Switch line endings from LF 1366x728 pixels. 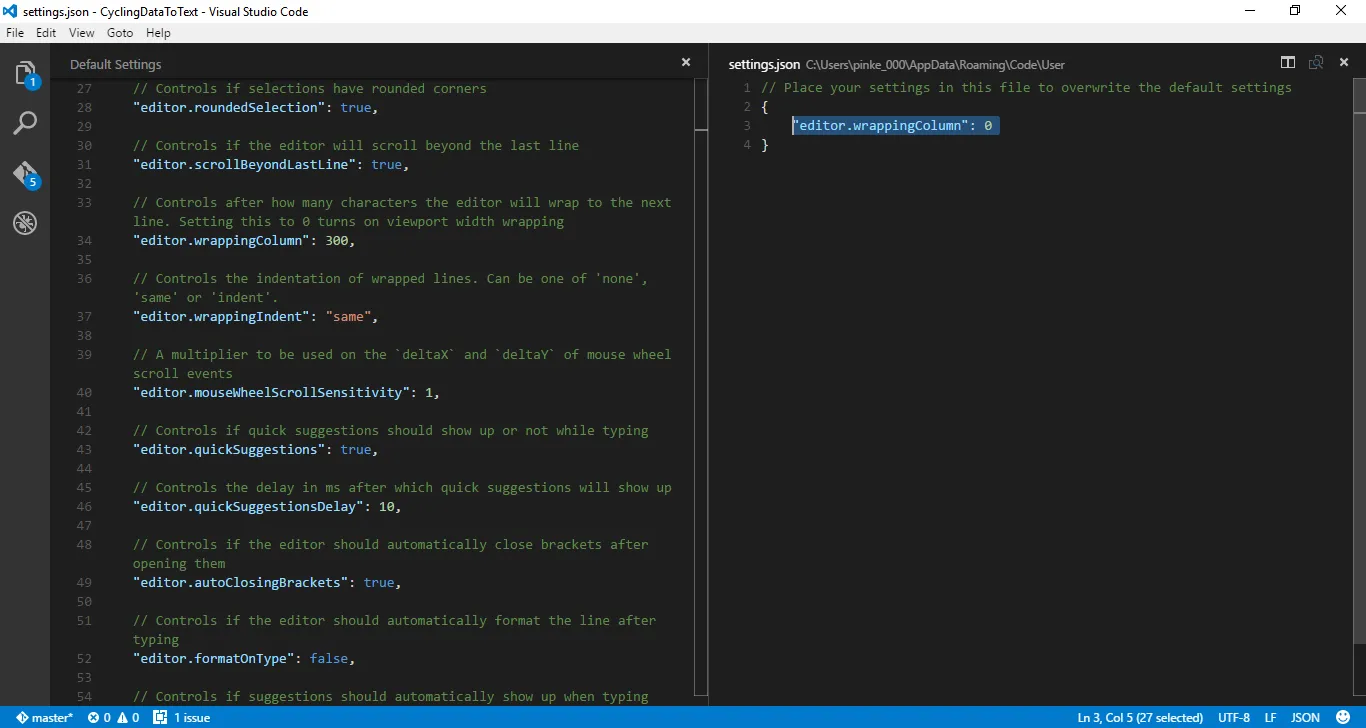point(1270,717)
